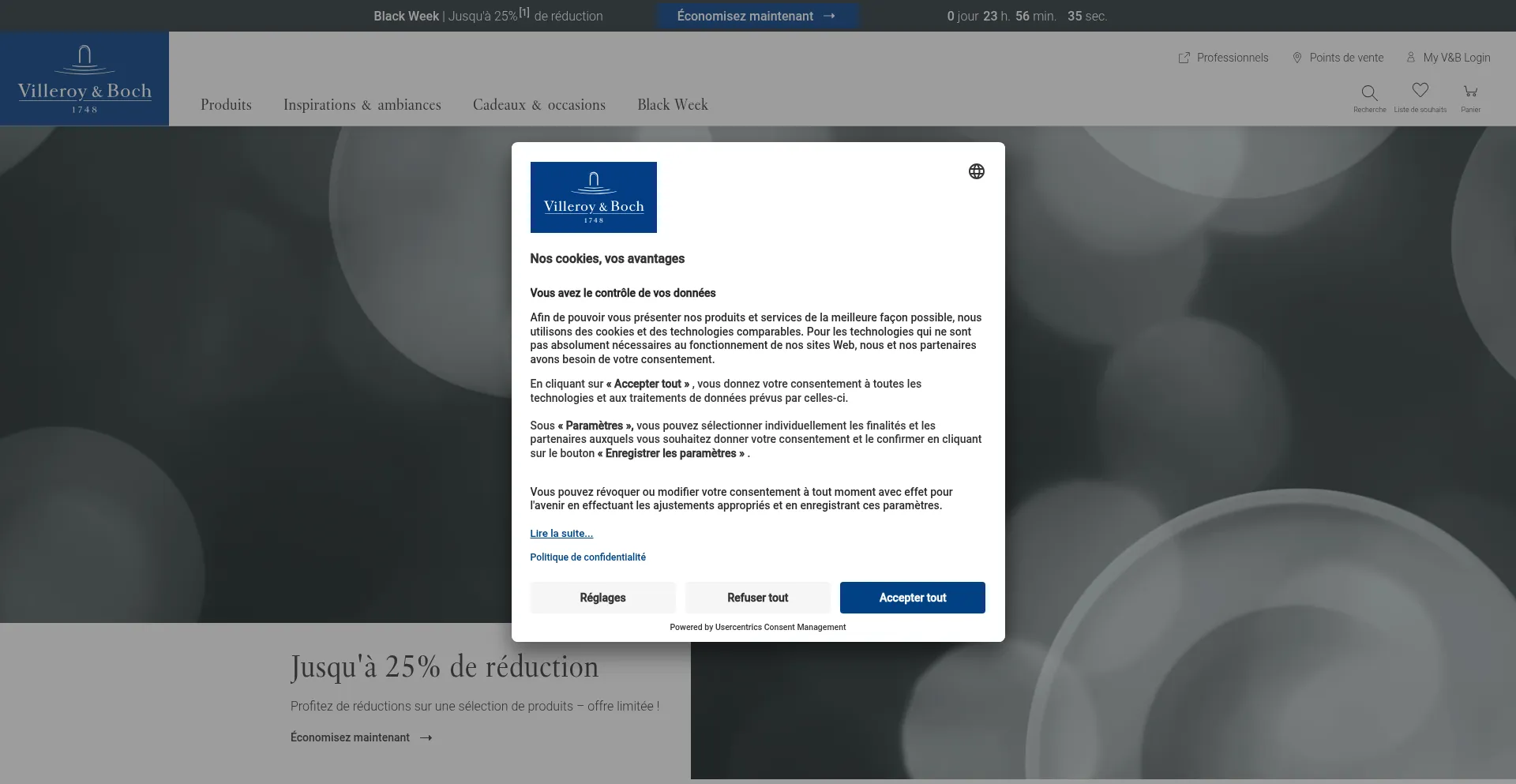
Task: Click the globe language selector icon
Action: [976, 171]
